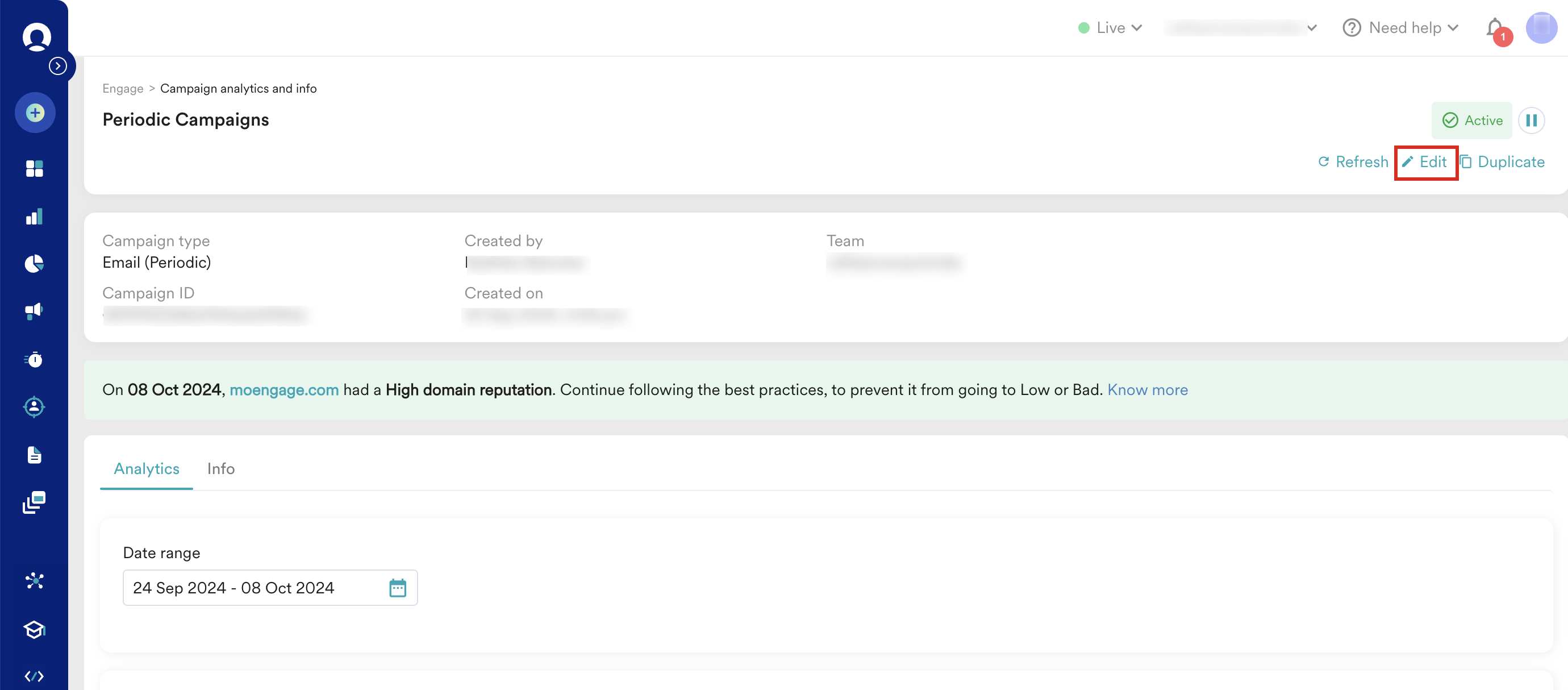This screenshot has width=1568, height=690.
Task: Open the blurred workspace selector dropdown
Action: (x=1241, y=28)
